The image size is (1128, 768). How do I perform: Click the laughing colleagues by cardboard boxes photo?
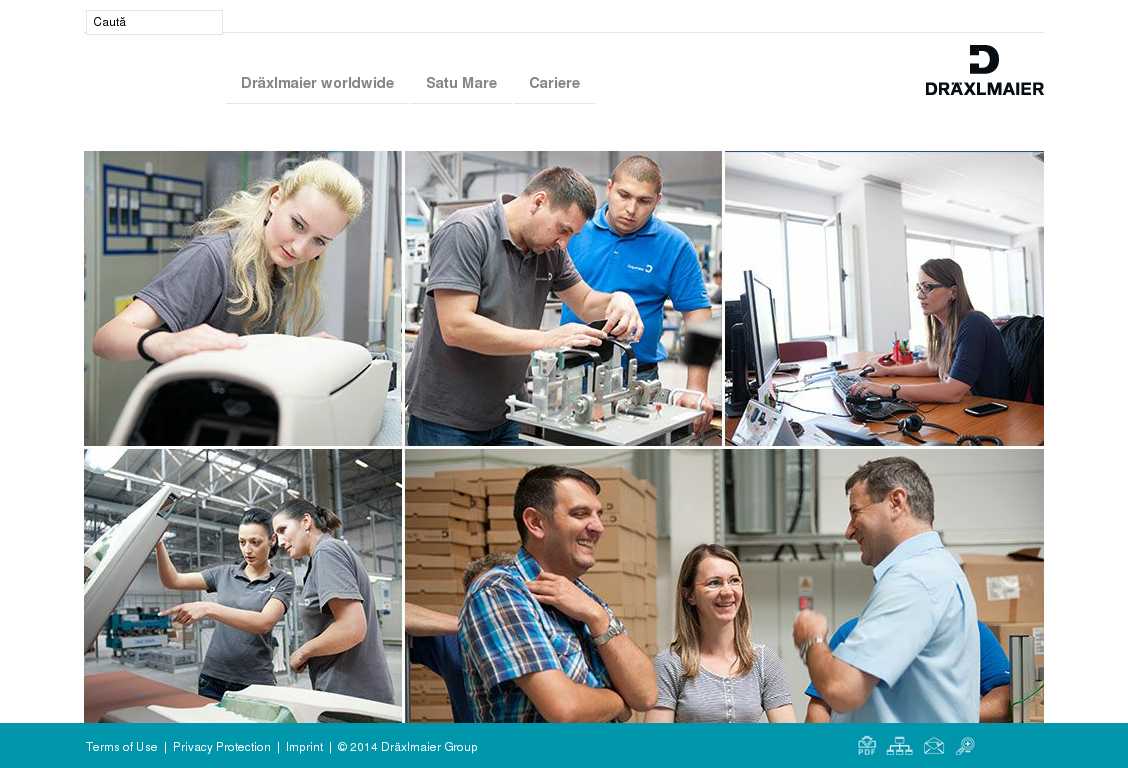[724, 586]
